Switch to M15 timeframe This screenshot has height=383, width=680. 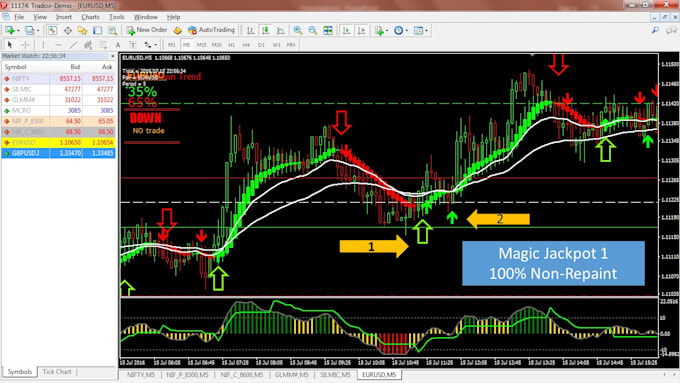(202, 45)
